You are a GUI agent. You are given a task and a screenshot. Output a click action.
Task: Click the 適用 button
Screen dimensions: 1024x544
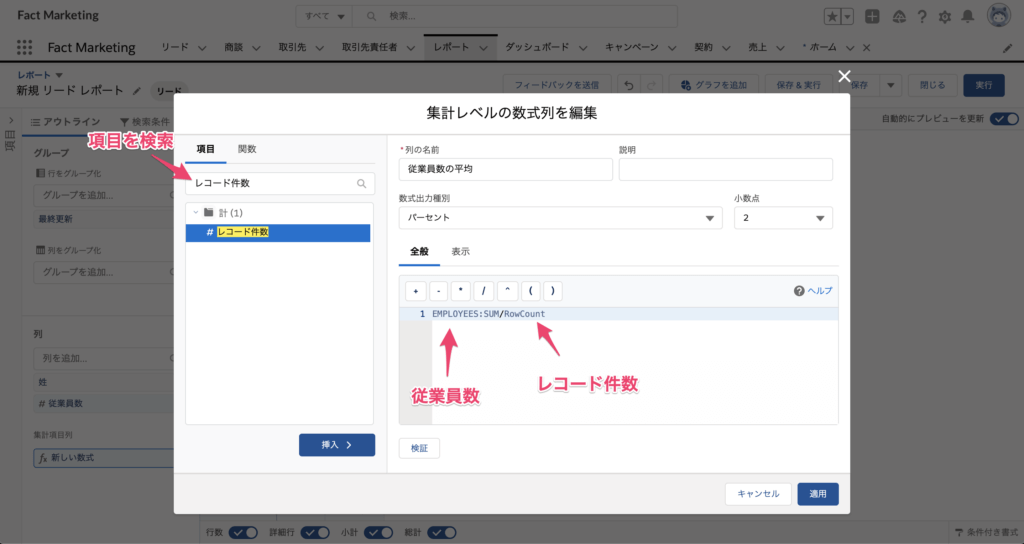[818, 494]
